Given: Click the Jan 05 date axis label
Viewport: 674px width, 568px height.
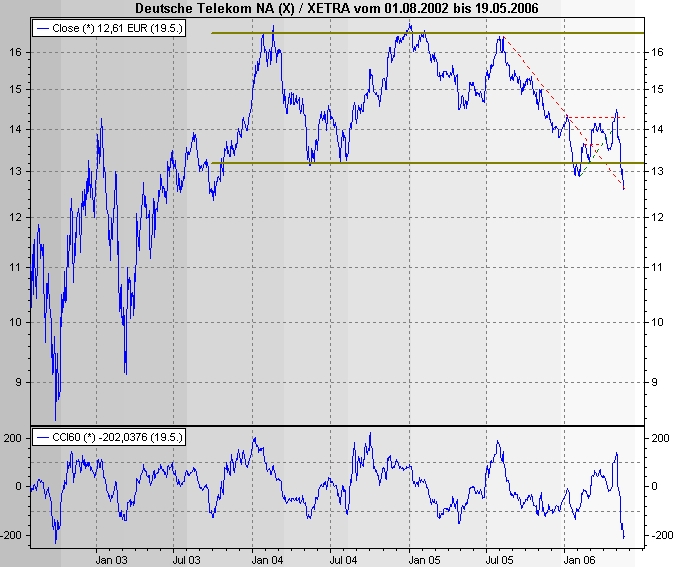Looking at the screenshot, I should 424,559.
